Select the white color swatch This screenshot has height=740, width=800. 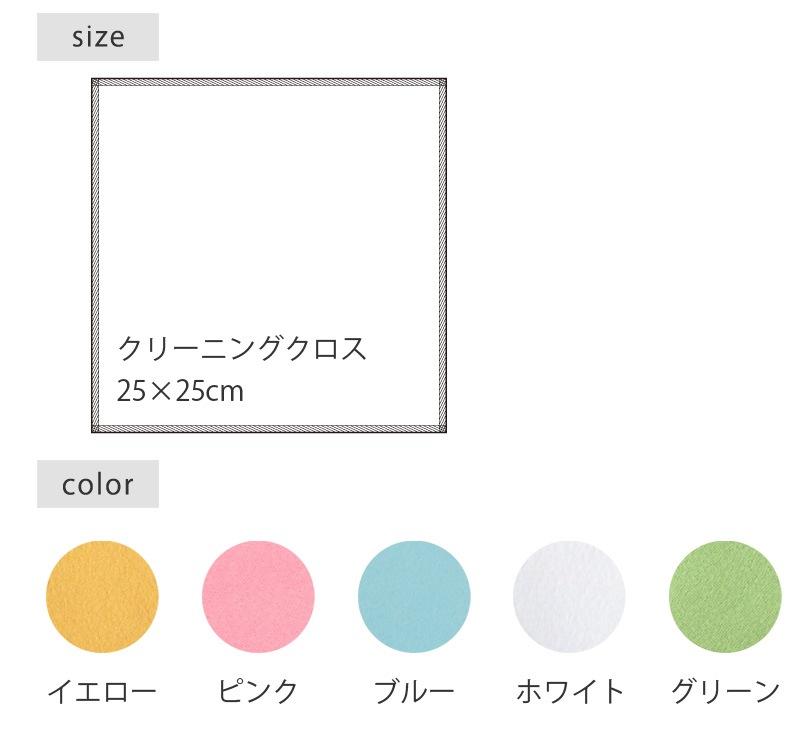(569, 597)
